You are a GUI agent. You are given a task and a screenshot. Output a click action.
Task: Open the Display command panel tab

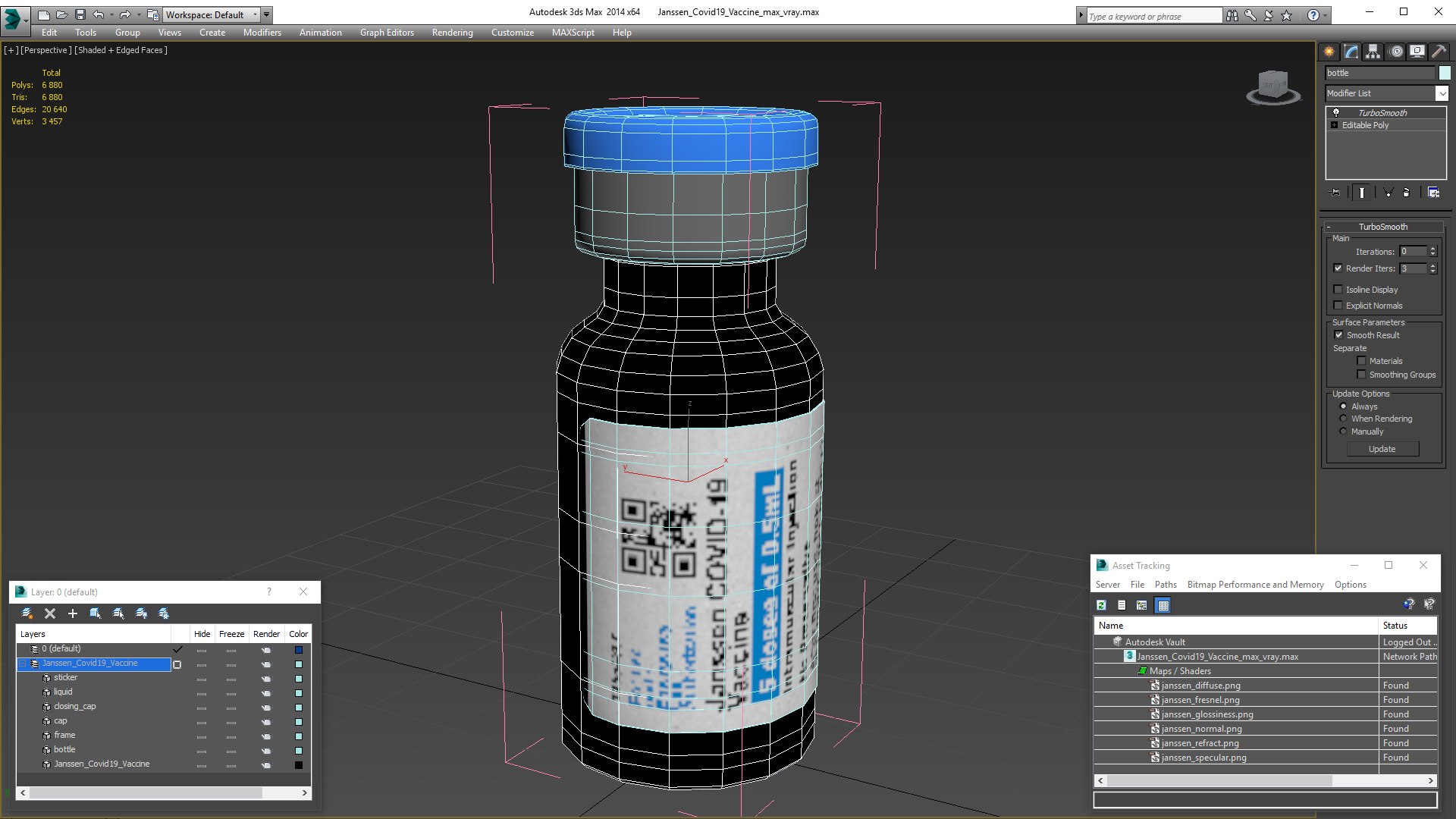[x=1417, y=52]
